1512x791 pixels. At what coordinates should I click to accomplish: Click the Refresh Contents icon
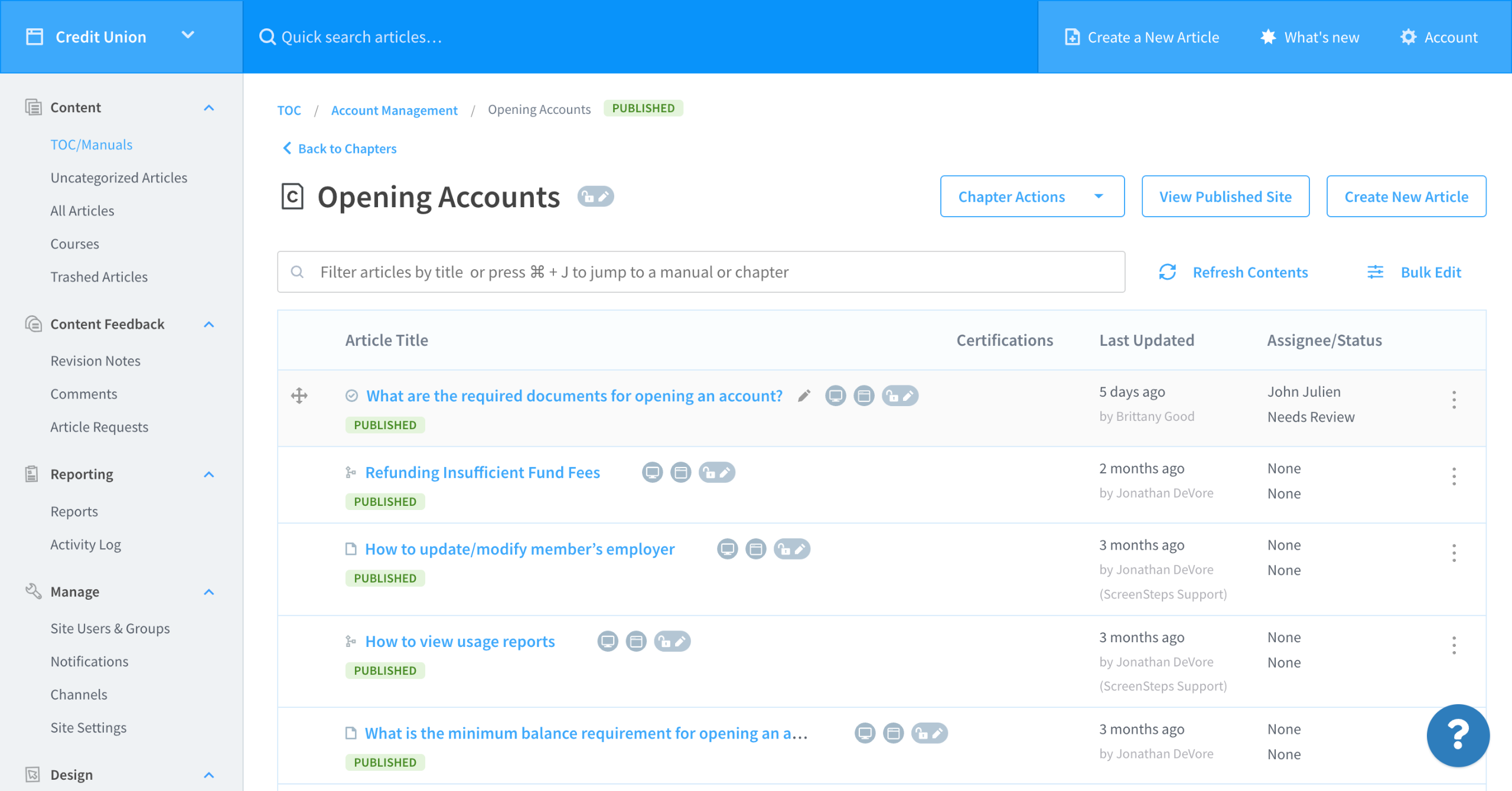click(x=1168, y=272)
